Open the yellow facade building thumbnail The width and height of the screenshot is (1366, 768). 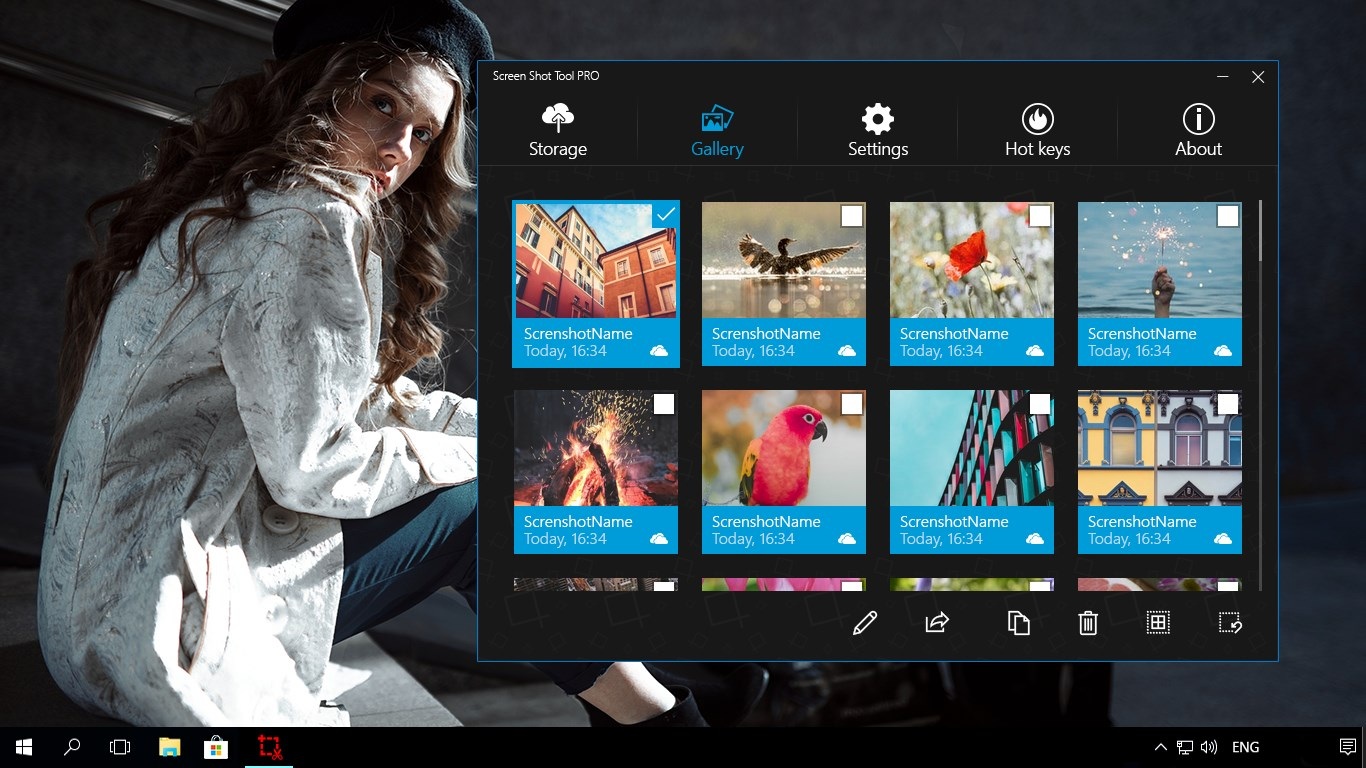click(1159, 448)
